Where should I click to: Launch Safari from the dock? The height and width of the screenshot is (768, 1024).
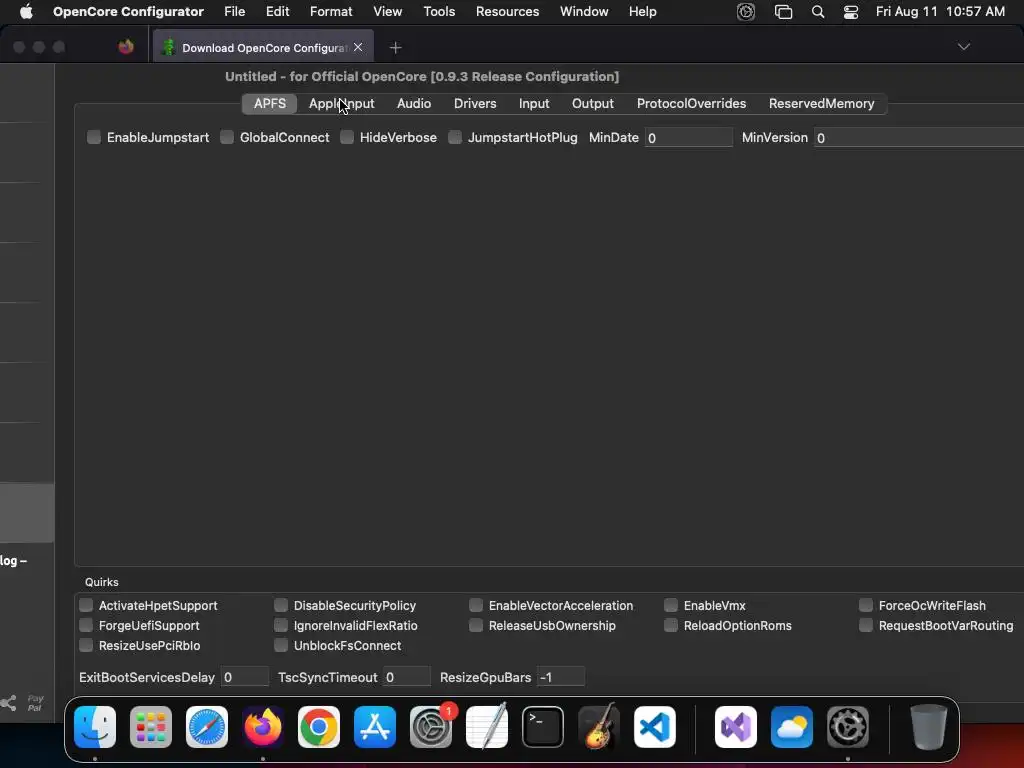[x=207, y=727]
